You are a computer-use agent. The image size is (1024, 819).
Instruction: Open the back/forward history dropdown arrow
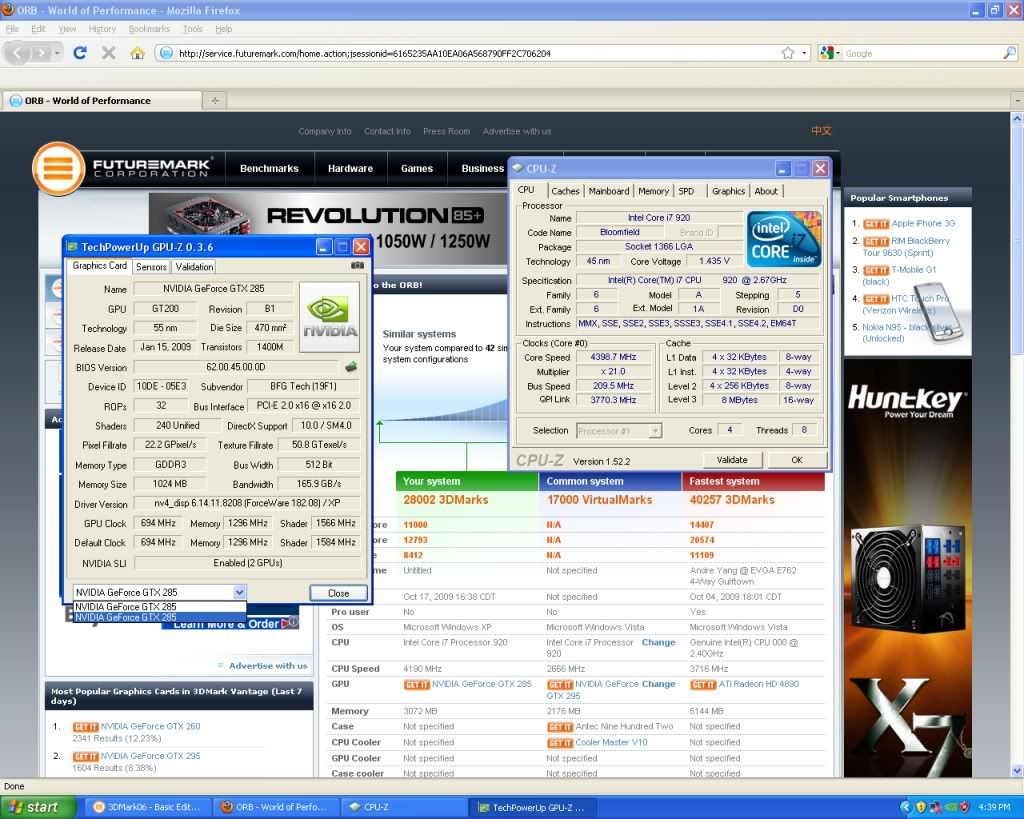[57, 53]
